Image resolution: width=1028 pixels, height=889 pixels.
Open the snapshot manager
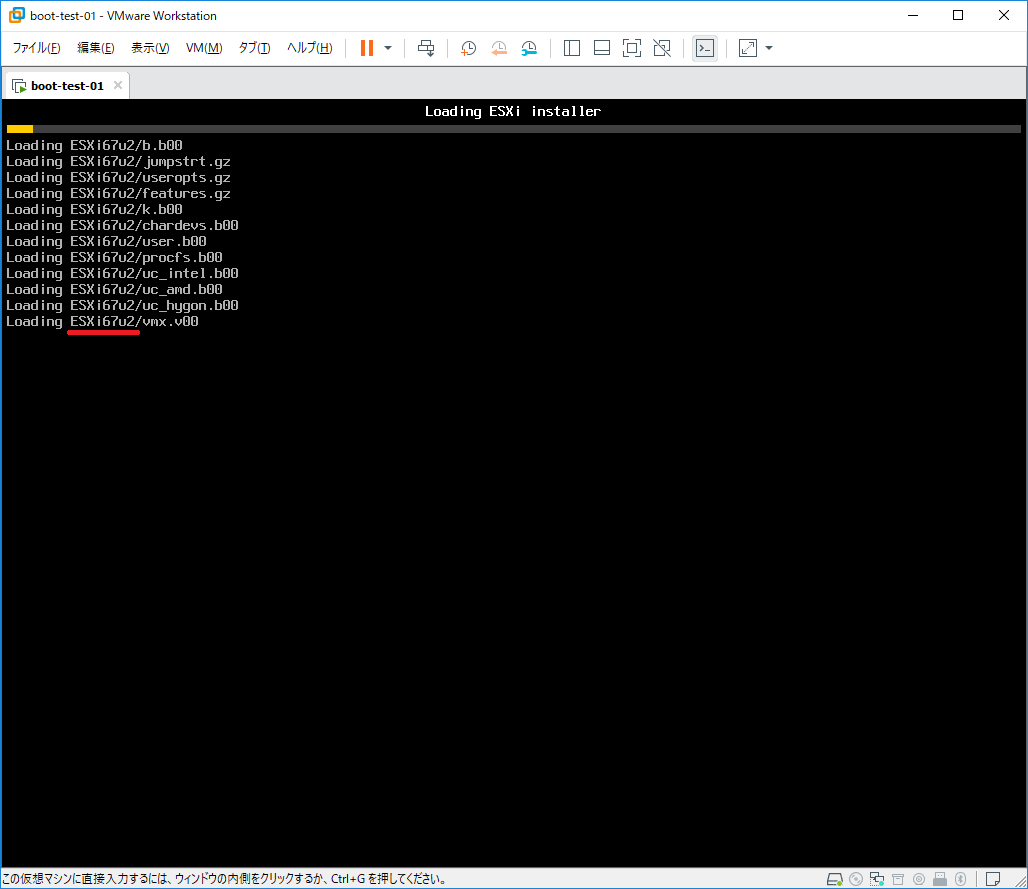[x=529, y=48]
